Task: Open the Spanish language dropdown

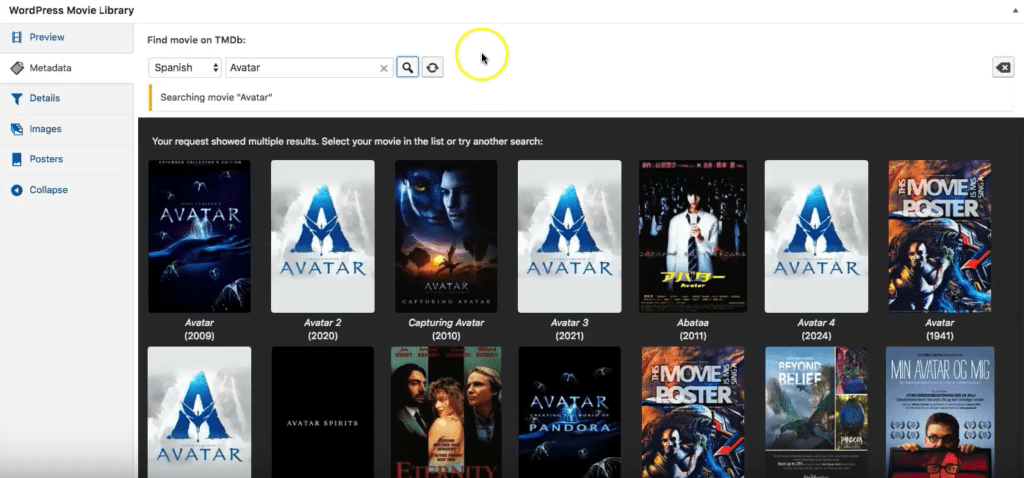Action: pyautogui.click(x=185, y=67)
